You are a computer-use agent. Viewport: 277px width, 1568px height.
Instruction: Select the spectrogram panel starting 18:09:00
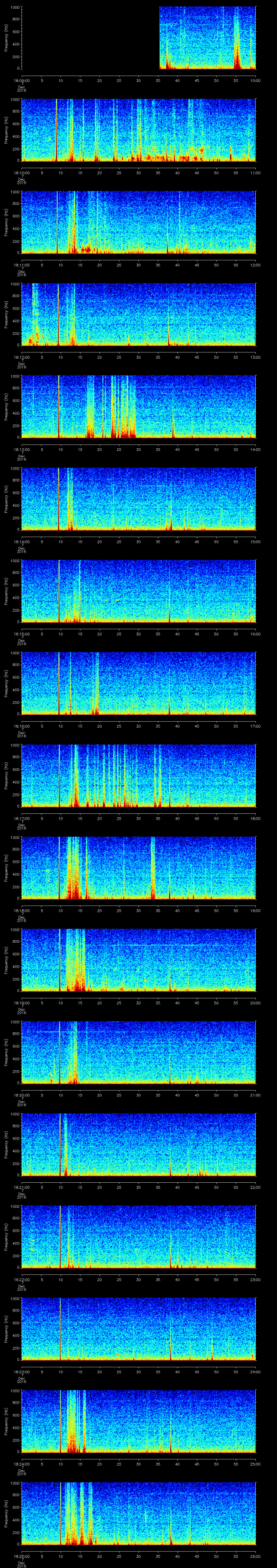[x=139, y=38]
